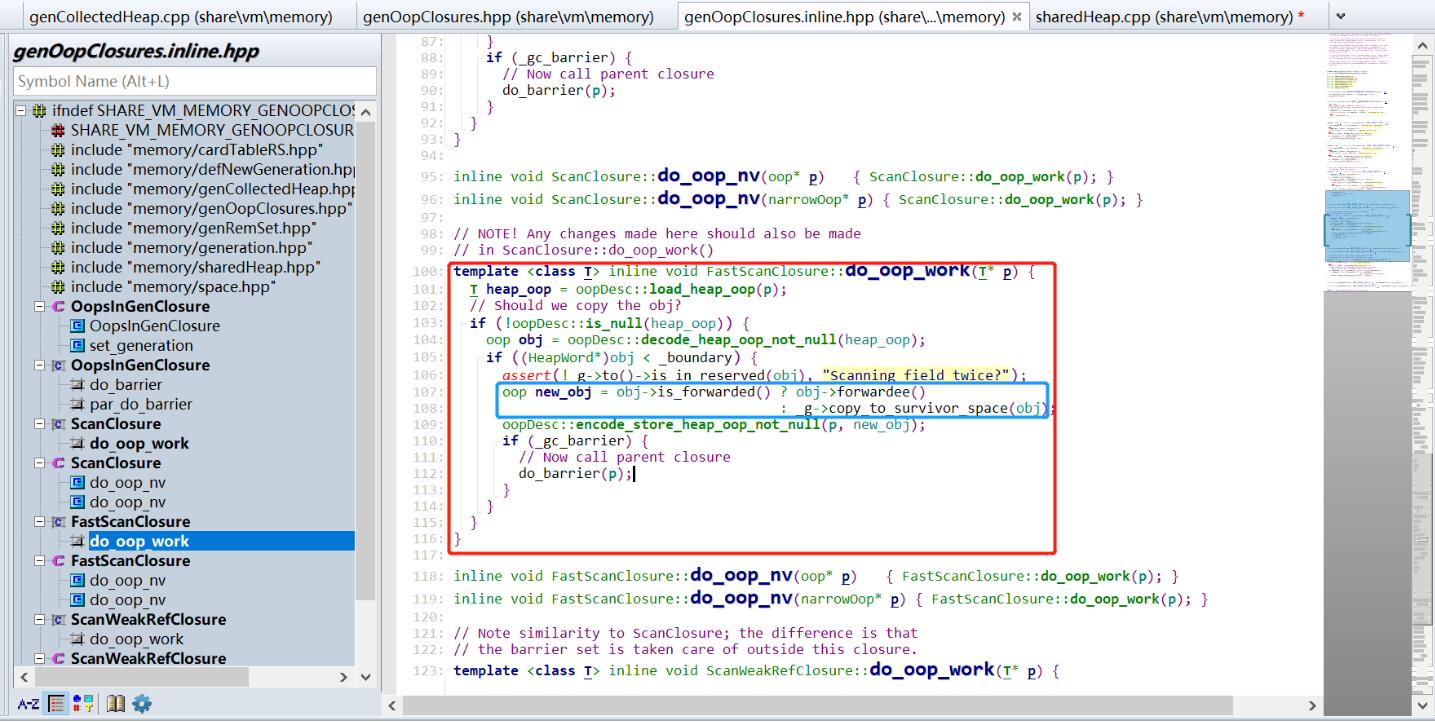
Task: Select highlighted do_oop_work under FastScanClosure
Action: 139,541
